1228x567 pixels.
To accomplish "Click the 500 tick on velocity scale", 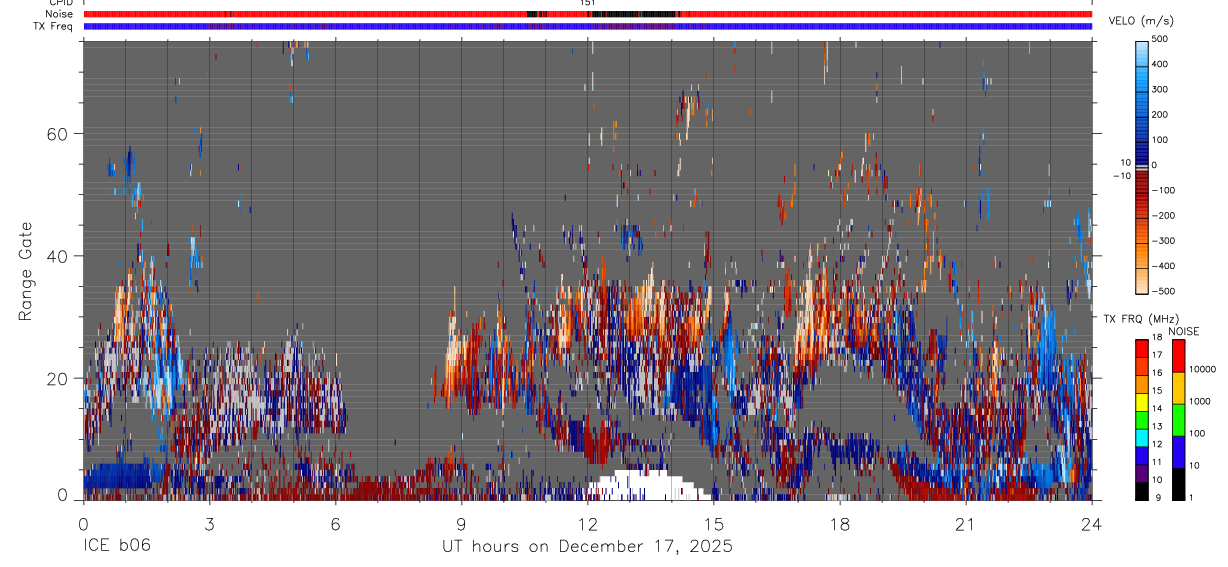I will 1161,39.
